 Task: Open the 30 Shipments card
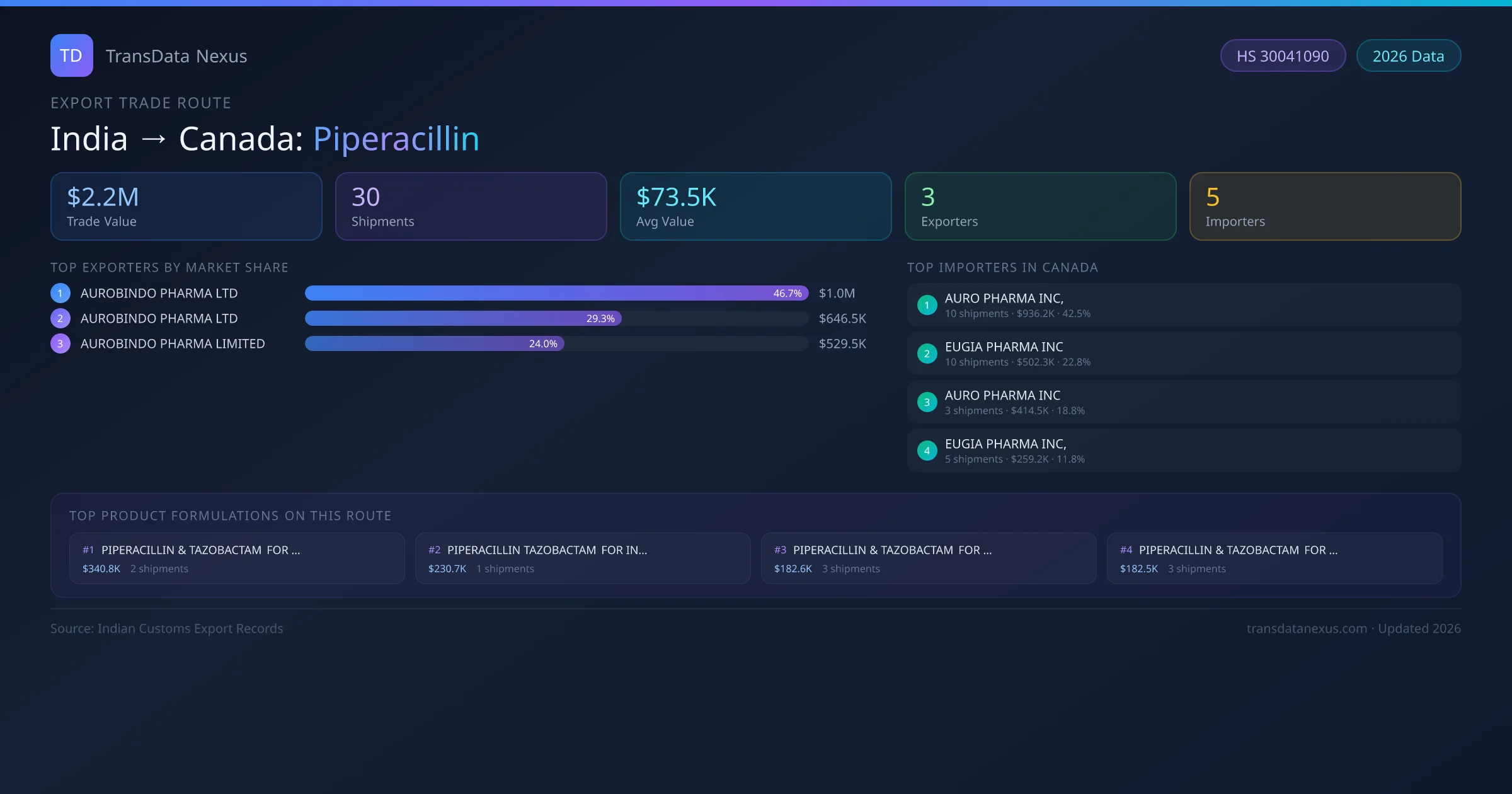click(x=471, y=206)
